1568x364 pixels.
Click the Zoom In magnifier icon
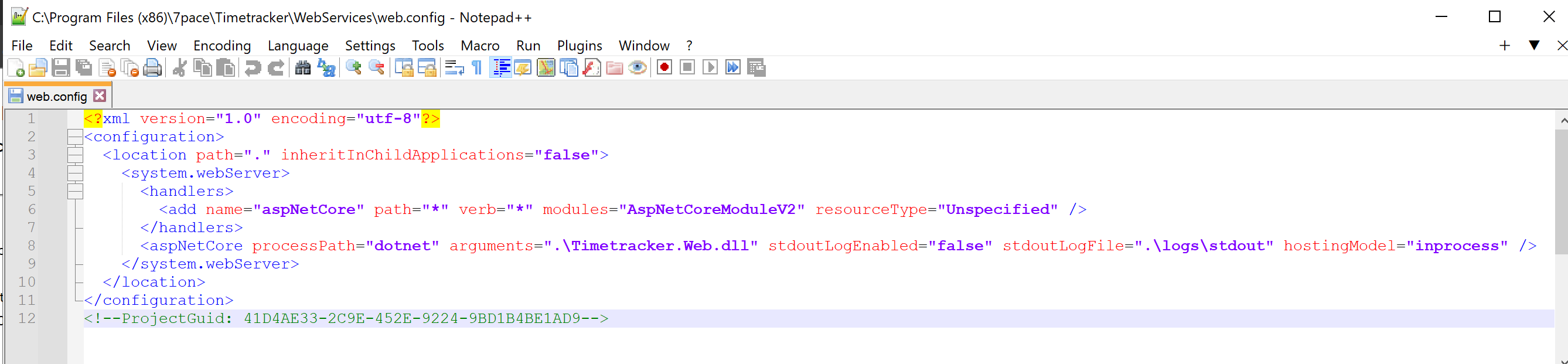(x=354, y=67)
